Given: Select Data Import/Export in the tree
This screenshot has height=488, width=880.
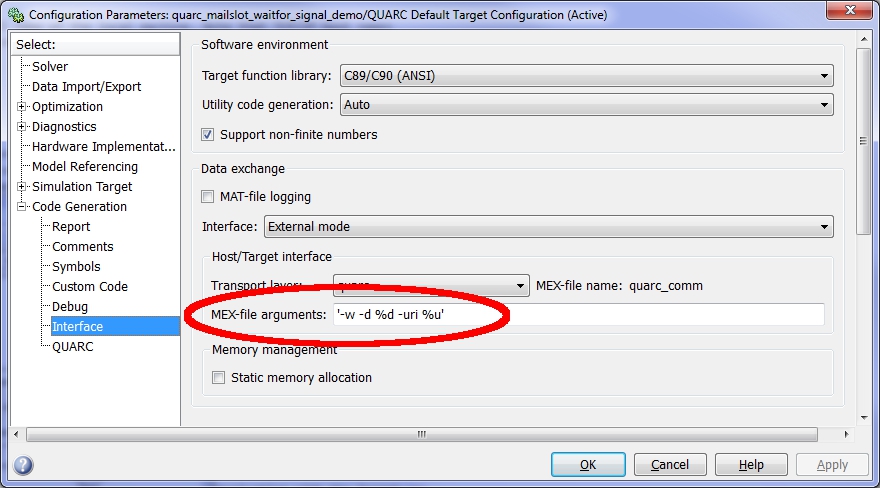Looking at the screenshot, I should click(x=86, y=86).
